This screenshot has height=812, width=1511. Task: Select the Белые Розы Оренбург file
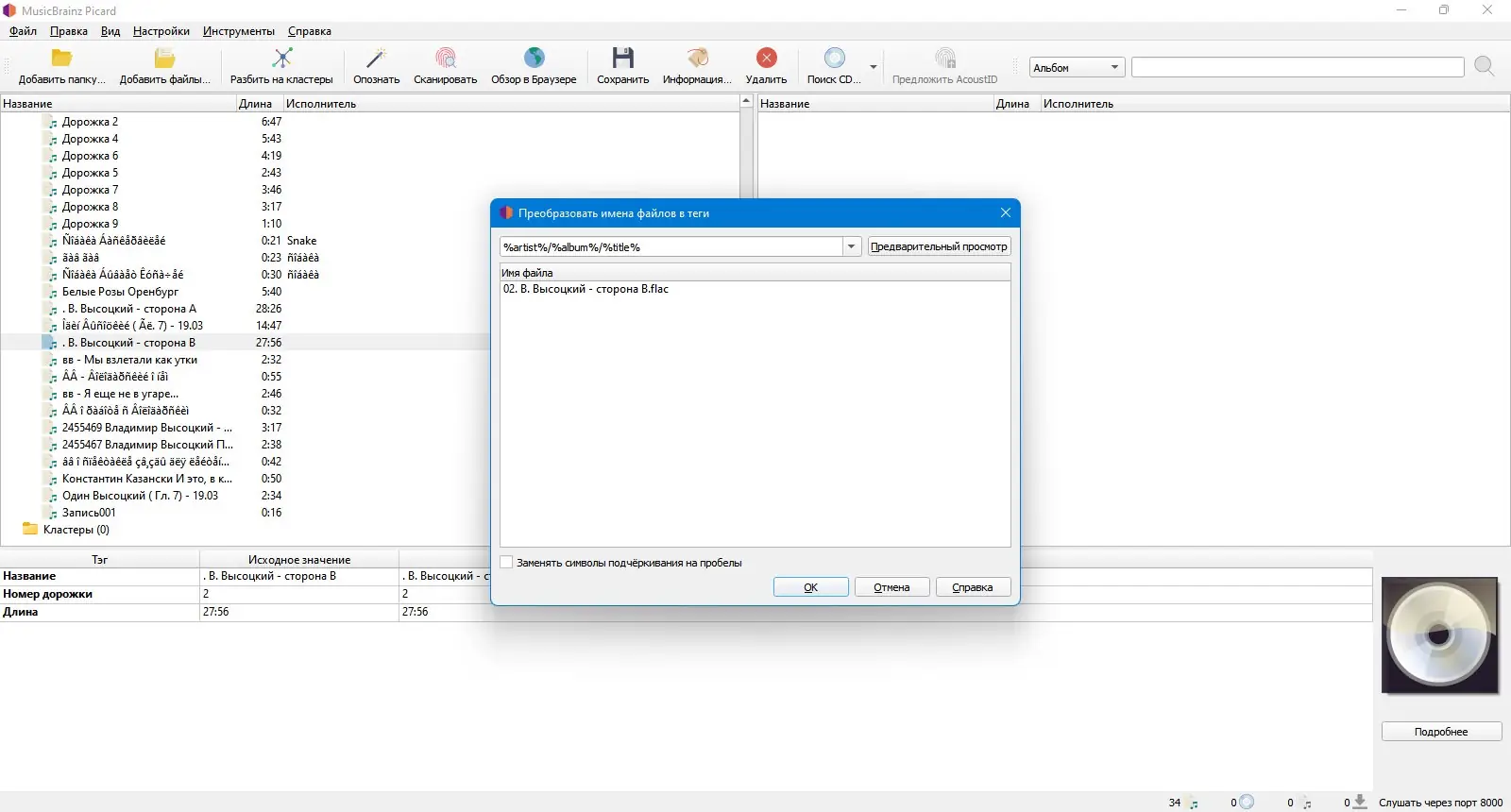click(120, 292)
